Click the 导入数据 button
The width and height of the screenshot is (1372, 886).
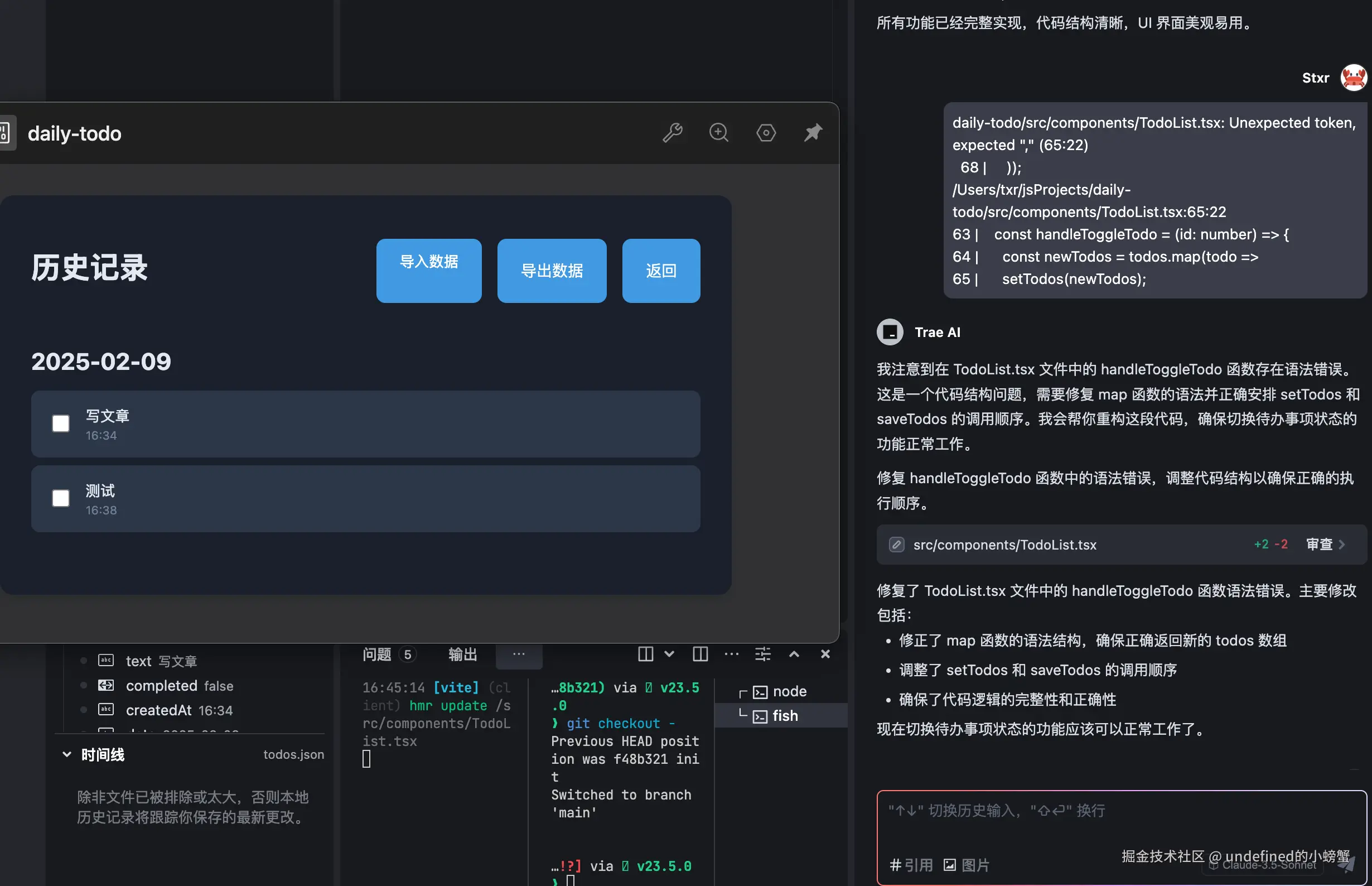tap(428, 271)
